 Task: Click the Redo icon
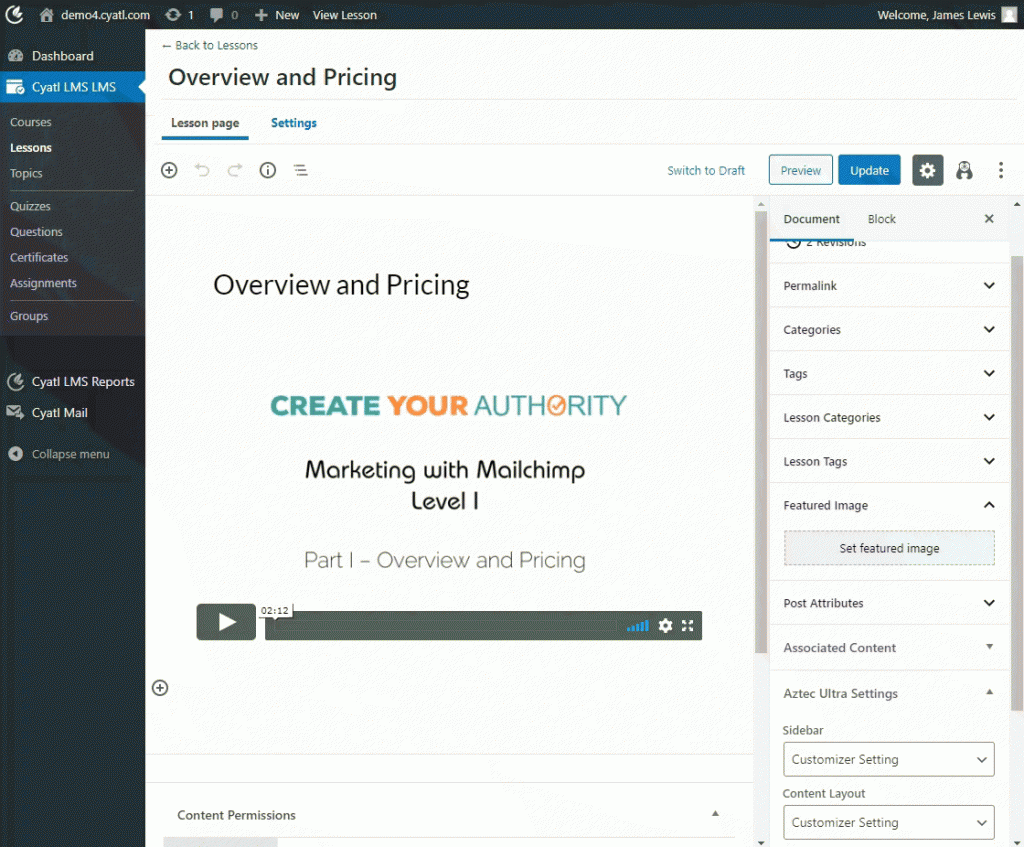235,170
